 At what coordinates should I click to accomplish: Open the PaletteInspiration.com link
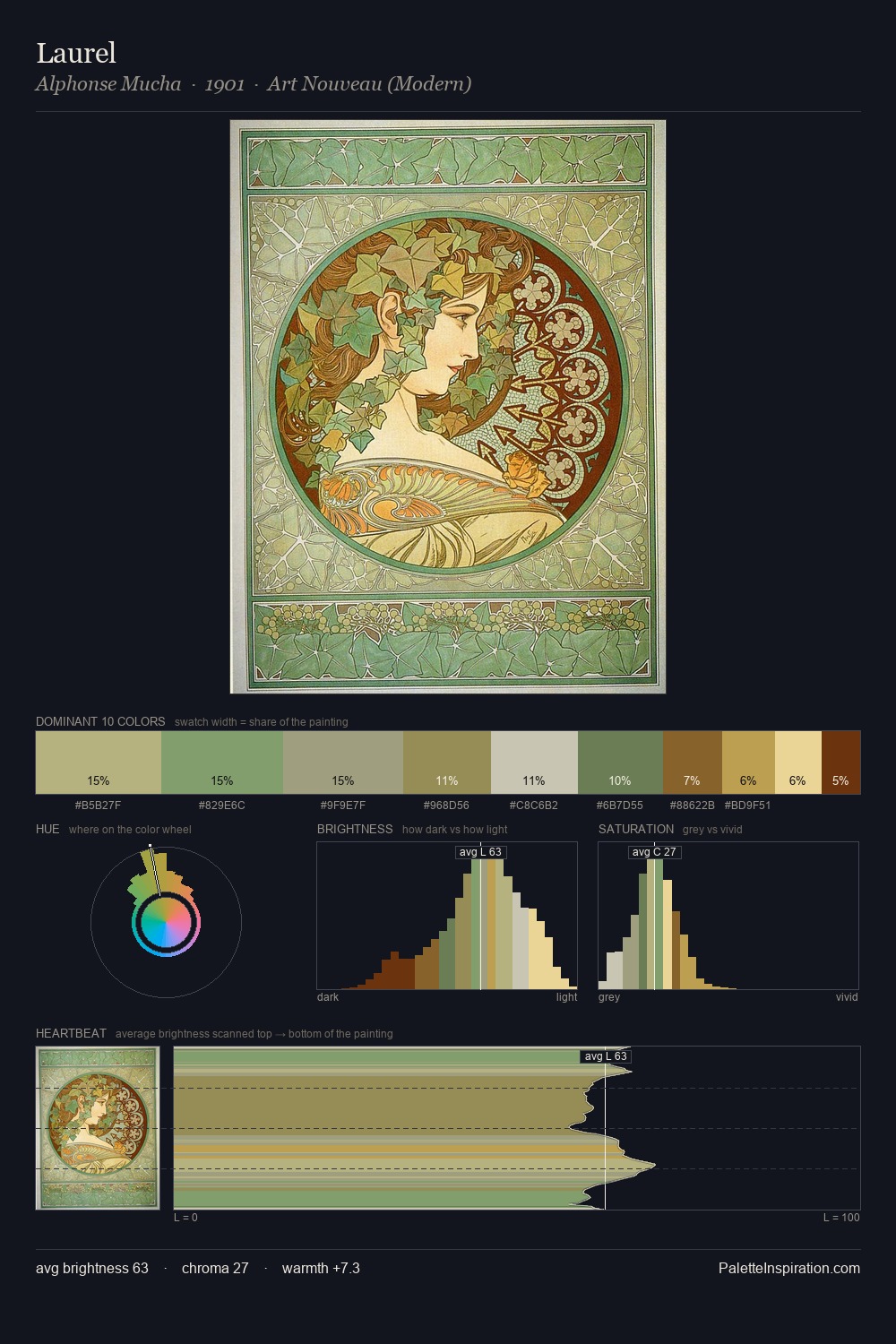[789, 1268]
